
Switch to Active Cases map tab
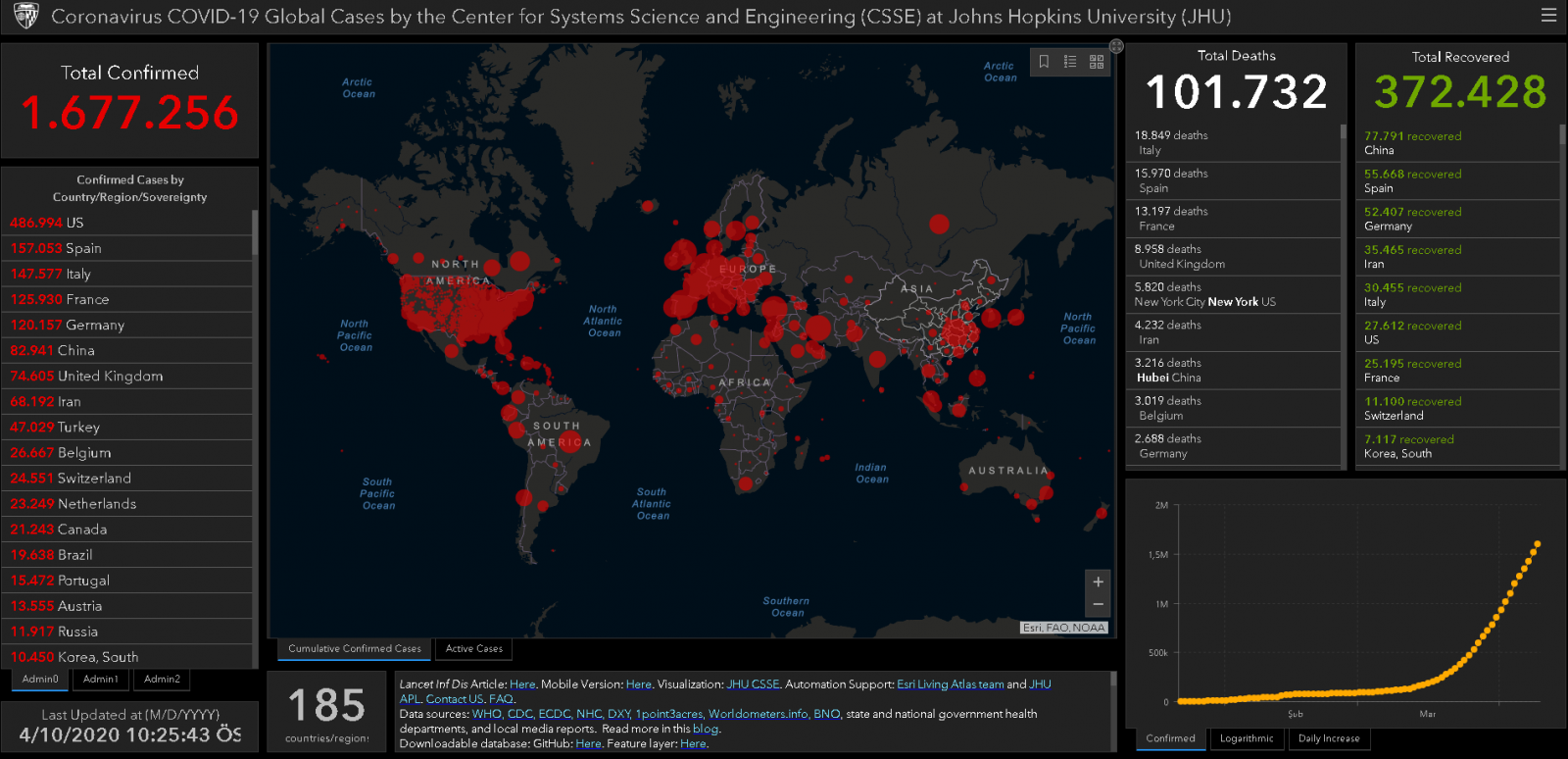pos(474,648)
